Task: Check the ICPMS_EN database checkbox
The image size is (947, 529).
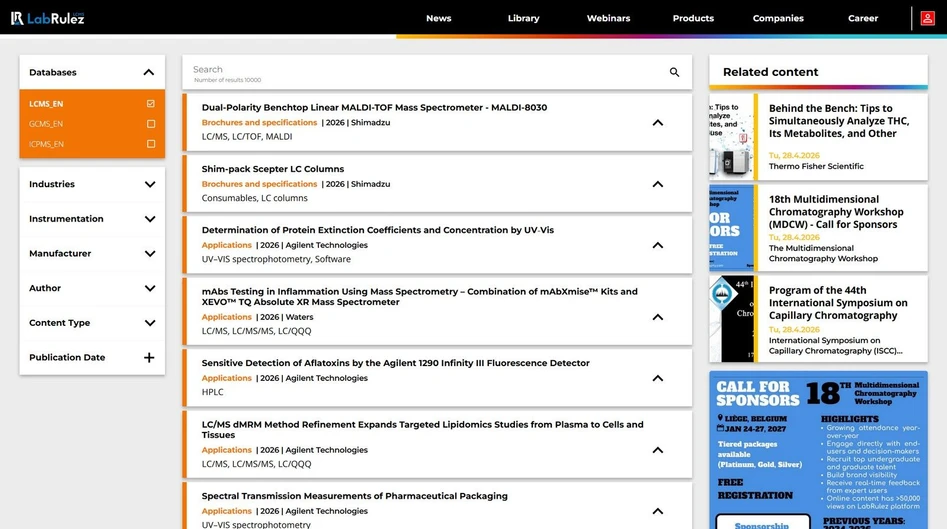Action: click(x=151, y=144)
